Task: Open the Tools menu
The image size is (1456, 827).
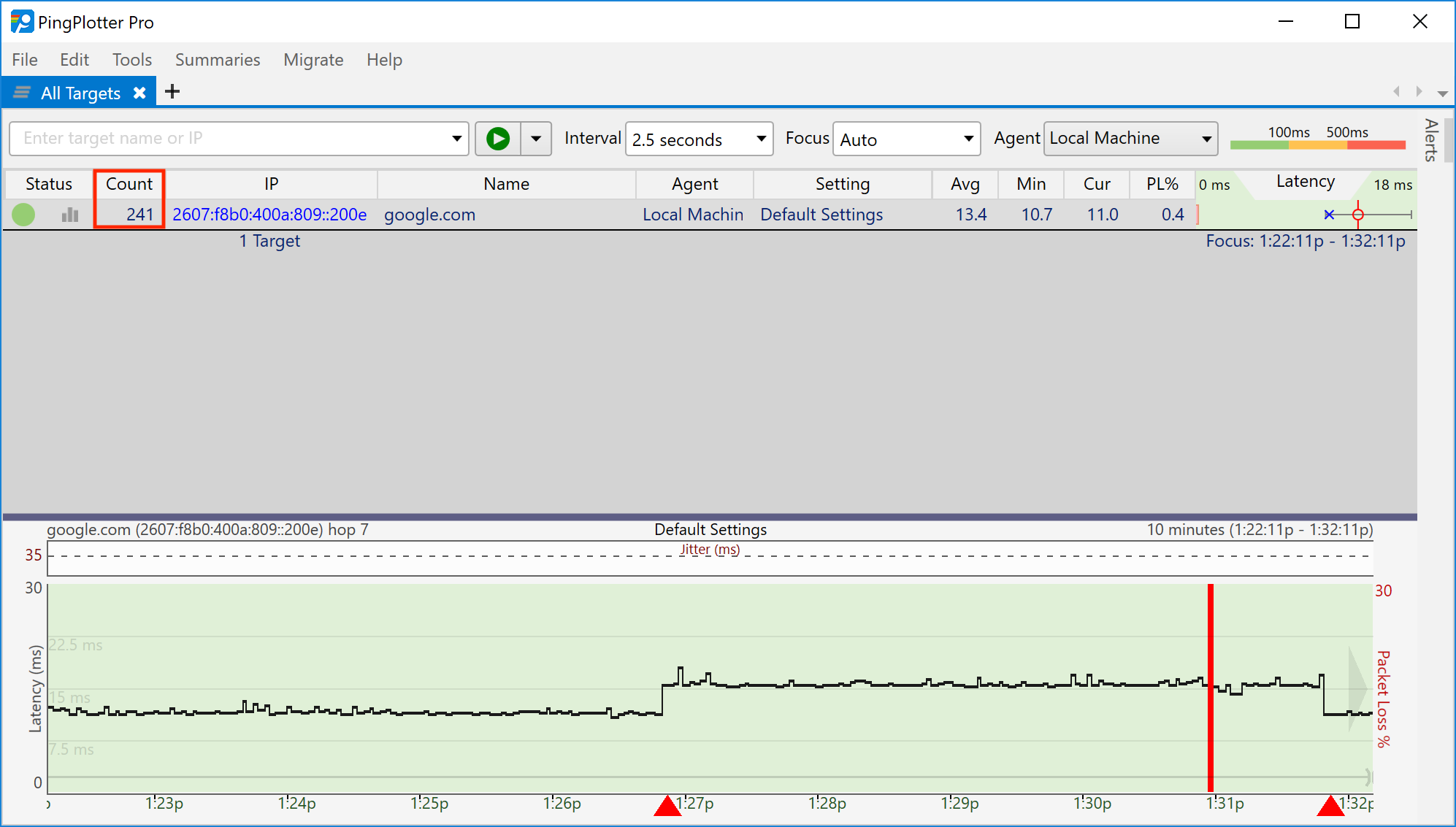Action: (x=131, y=60)
